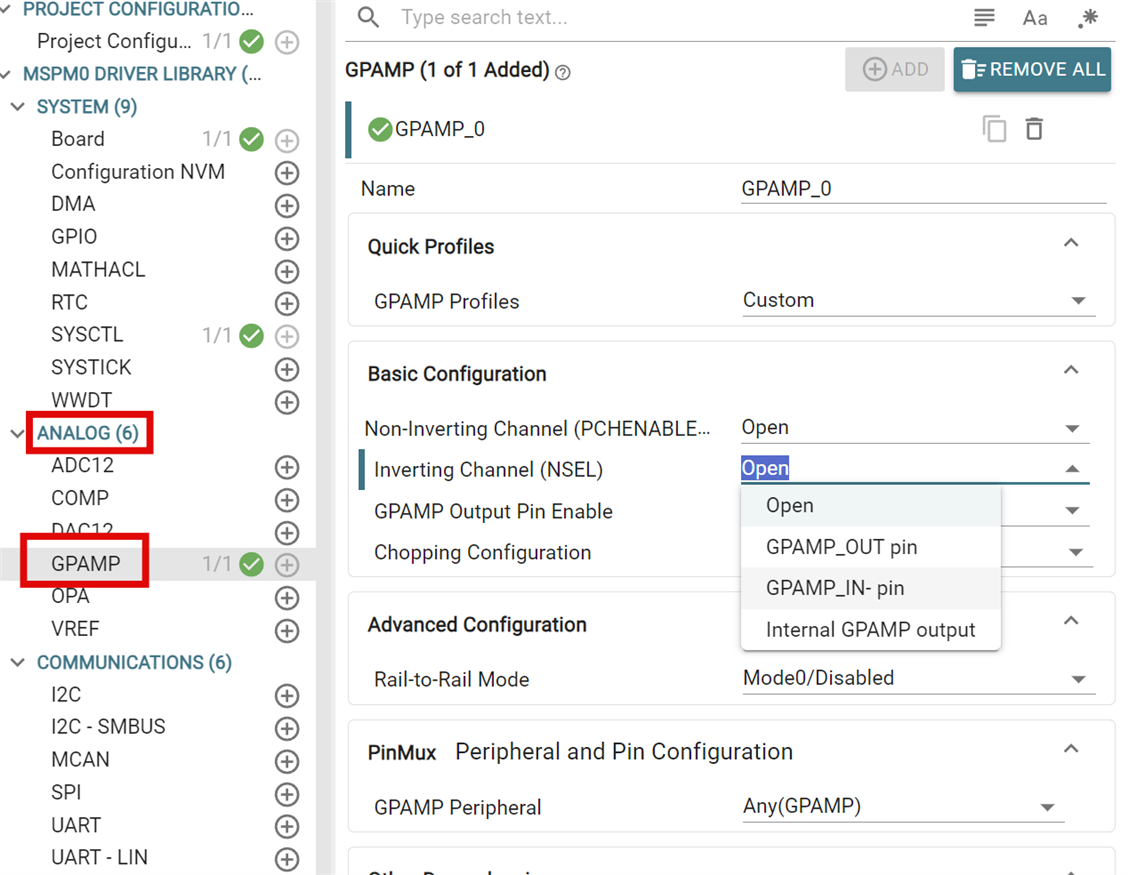
Task: Add a Configuration NVM instance
Action: 287,173
